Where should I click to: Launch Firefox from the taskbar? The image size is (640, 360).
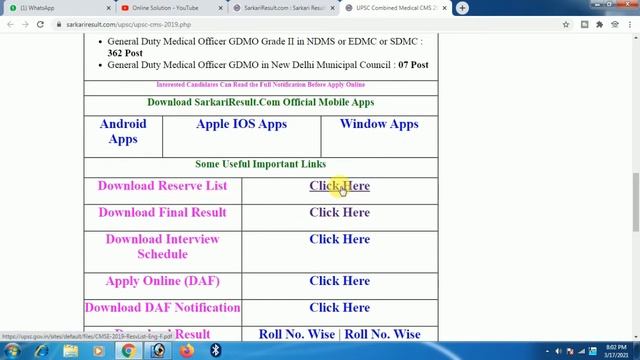(x=187, y=351)
